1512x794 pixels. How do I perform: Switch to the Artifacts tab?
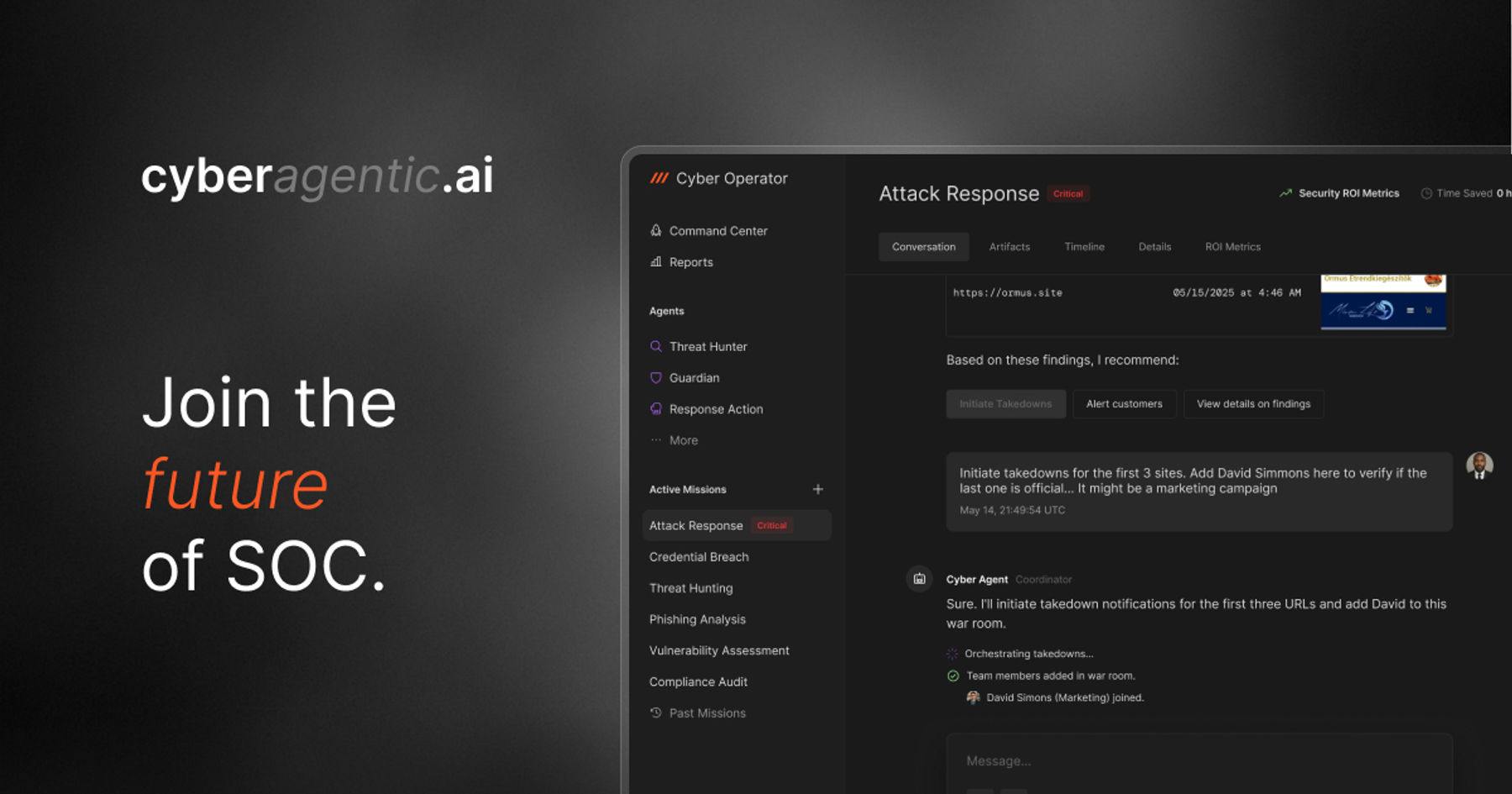click(x=1009, y=246)
